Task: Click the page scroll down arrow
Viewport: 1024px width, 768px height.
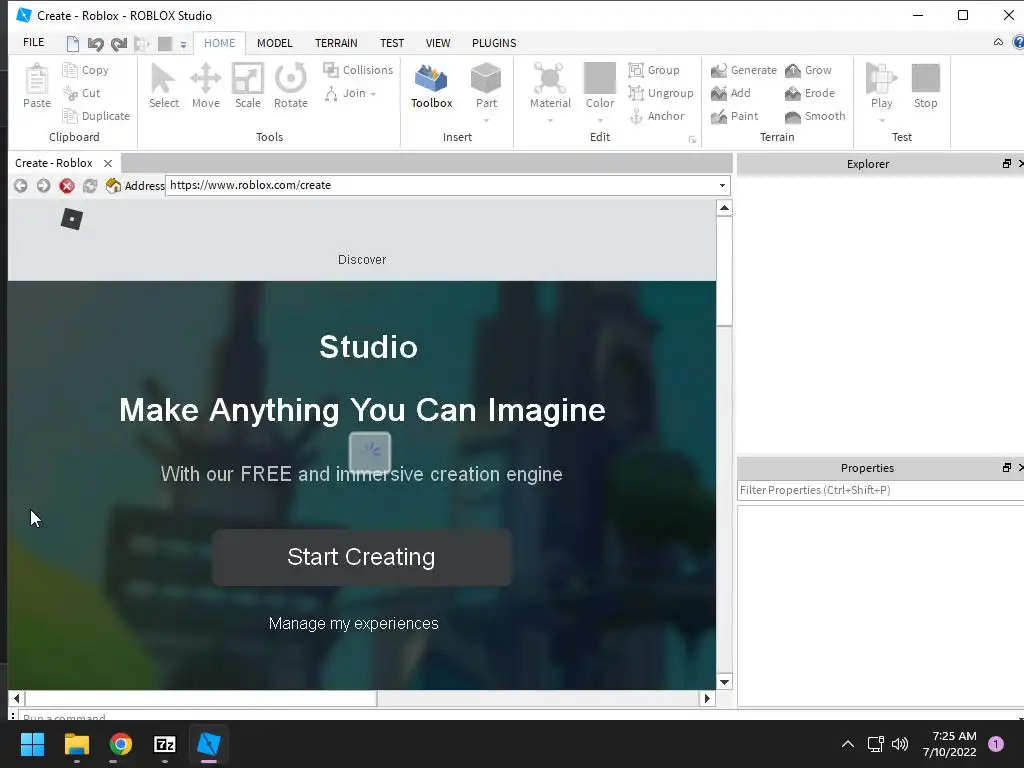Action: coord(724,682)
